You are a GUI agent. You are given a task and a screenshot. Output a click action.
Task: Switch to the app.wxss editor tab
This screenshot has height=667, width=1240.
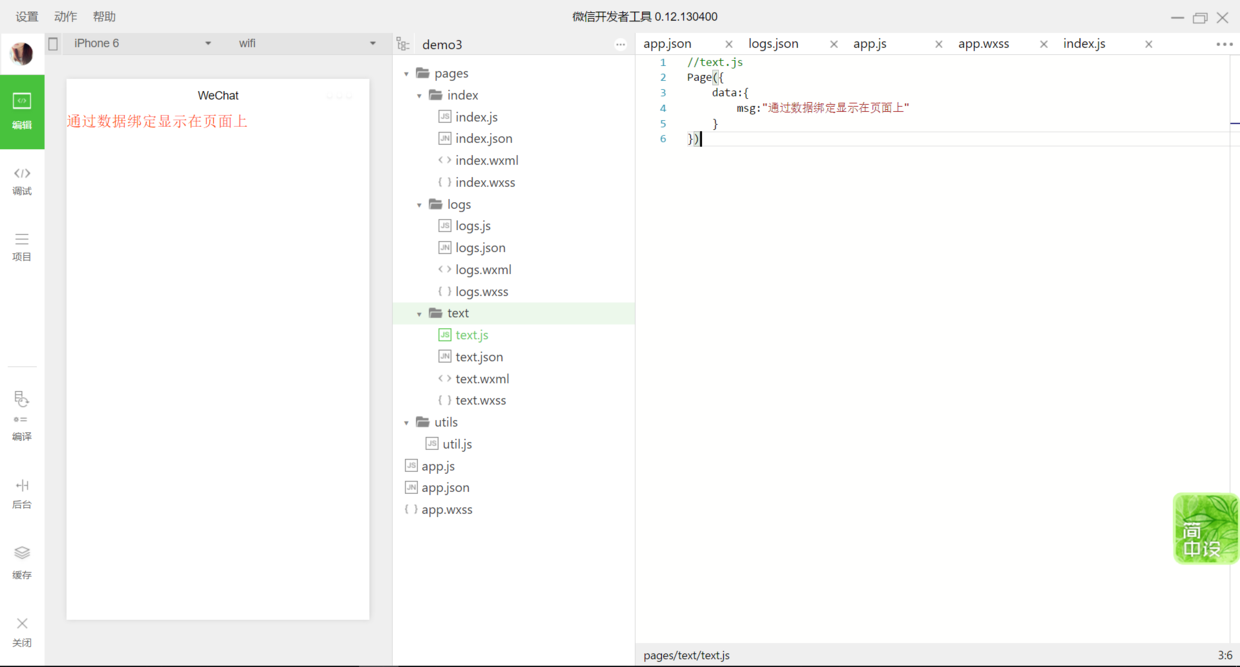tap(983, 44)
